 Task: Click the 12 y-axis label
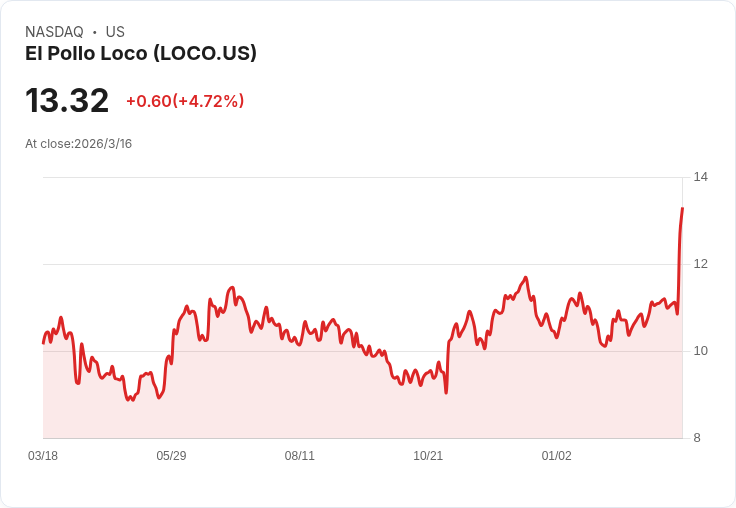click(x=701, y=264)
